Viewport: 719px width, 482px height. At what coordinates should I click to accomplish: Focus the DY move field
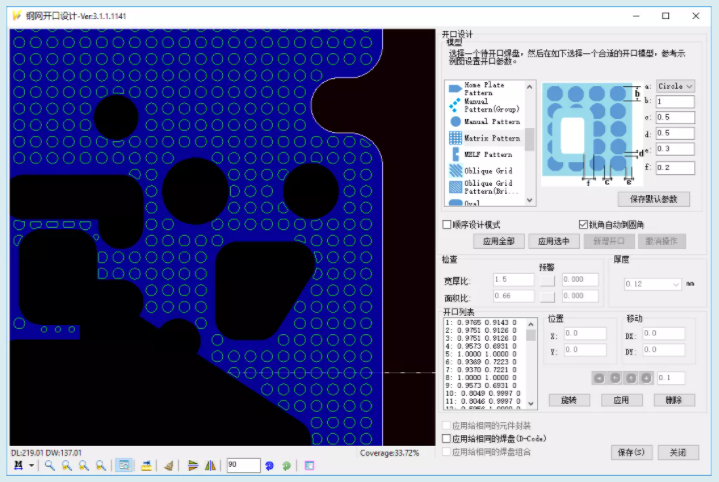point(664,350)
